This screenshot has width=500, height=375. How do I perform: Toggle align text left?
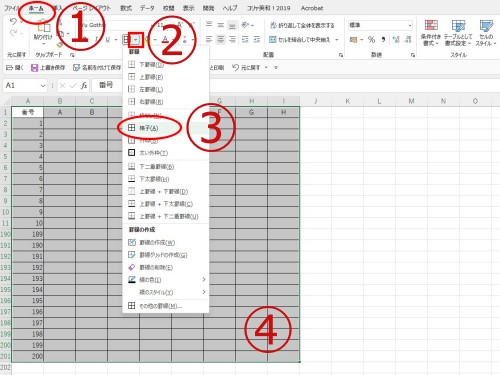[209, 40]
